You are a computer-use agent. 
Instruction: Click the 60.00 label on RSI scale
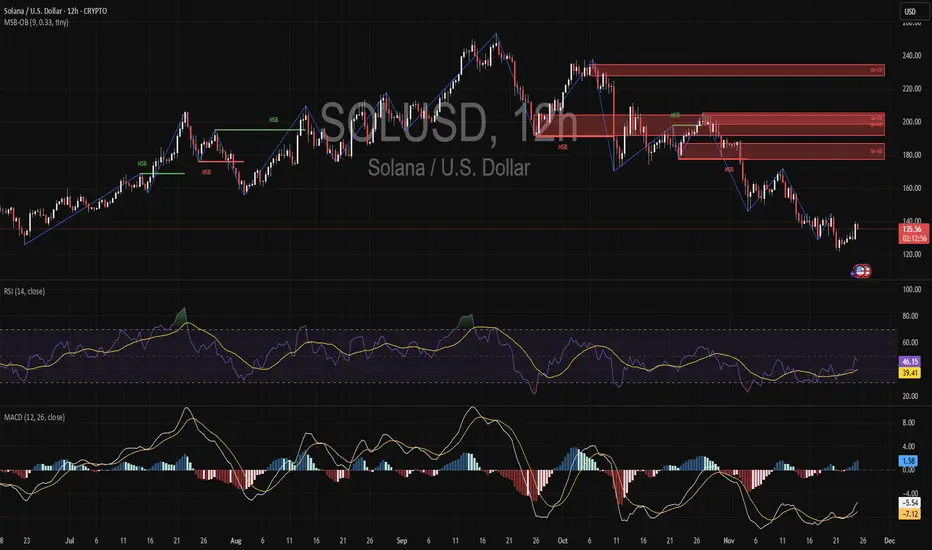pos(912,342)
